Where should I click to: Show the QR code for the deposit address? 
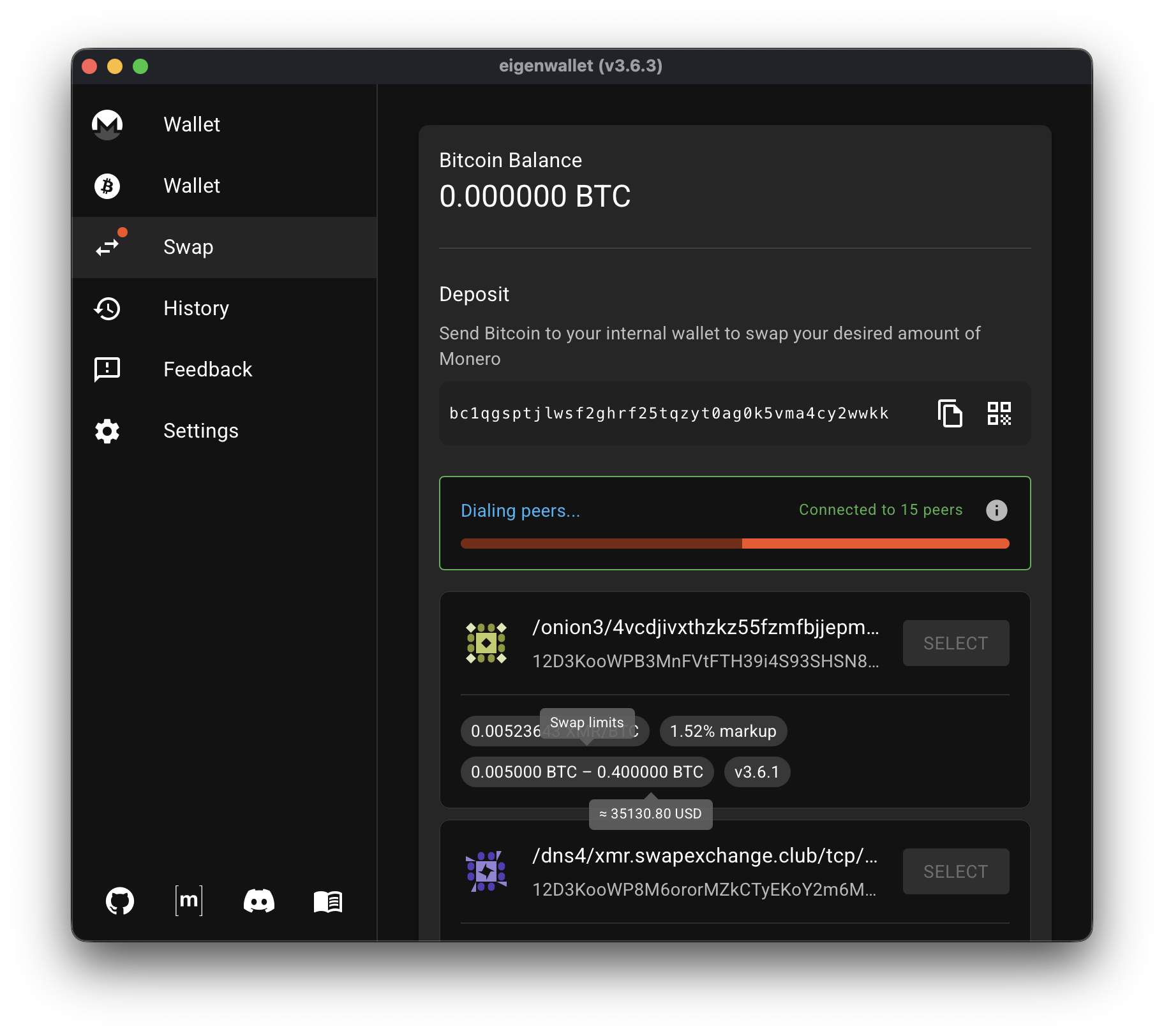pos(1000,413)
